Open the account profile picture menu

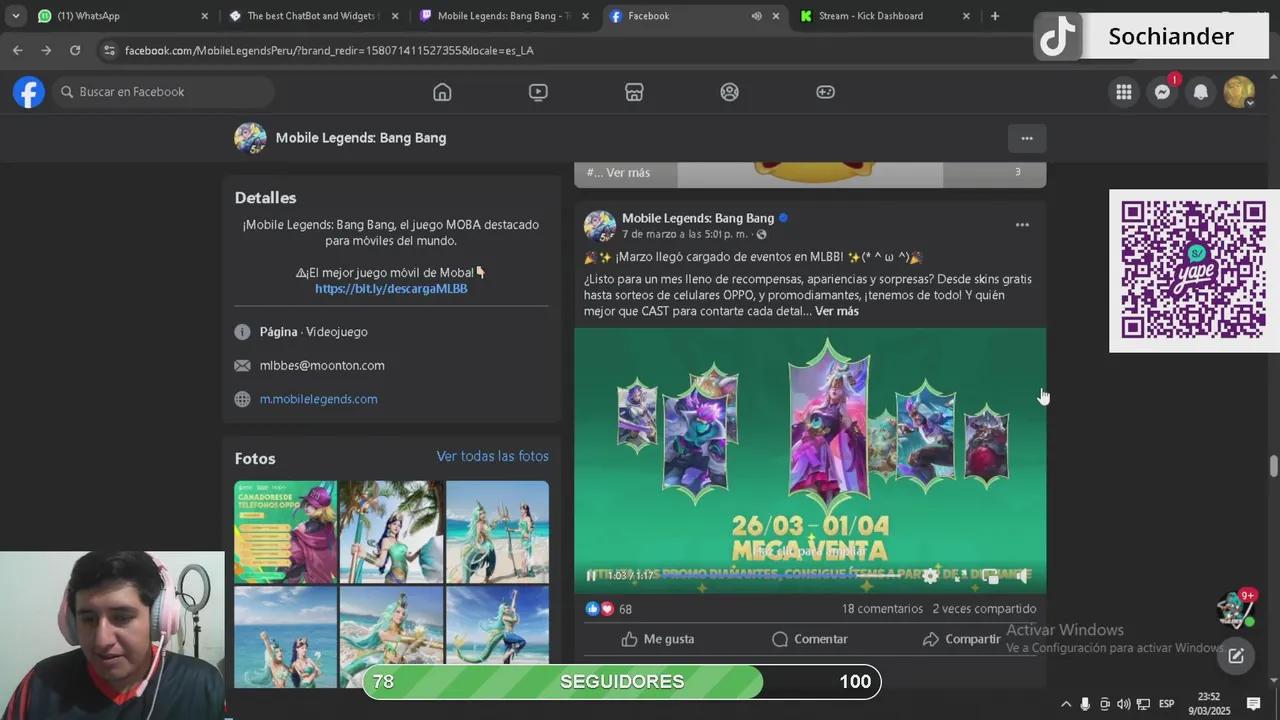1239,92
